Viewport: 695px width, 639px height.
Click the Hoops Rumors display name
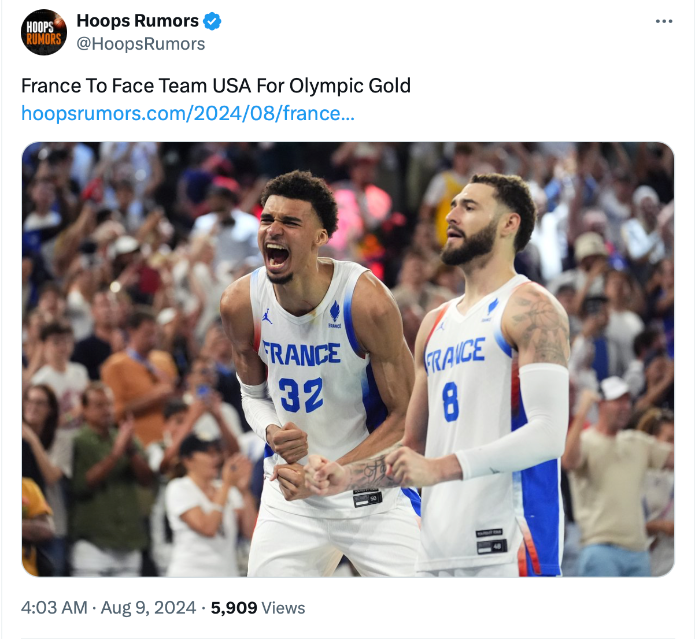137,21
